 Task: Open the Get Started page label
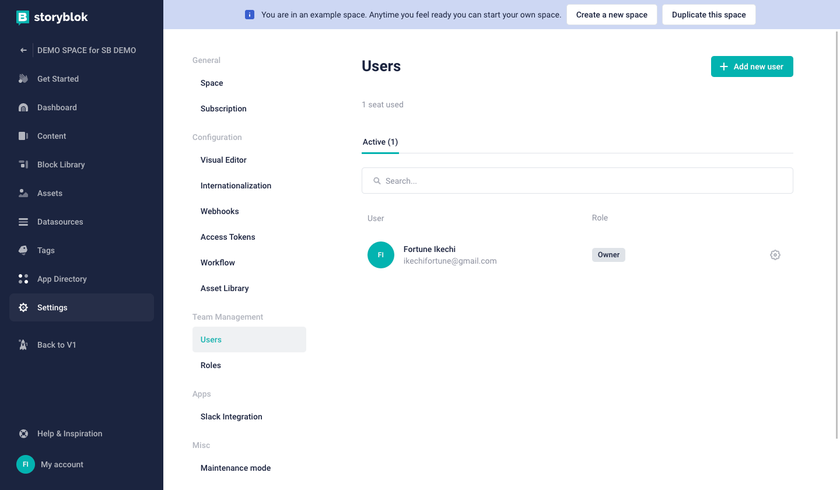(x=58, y=79)
